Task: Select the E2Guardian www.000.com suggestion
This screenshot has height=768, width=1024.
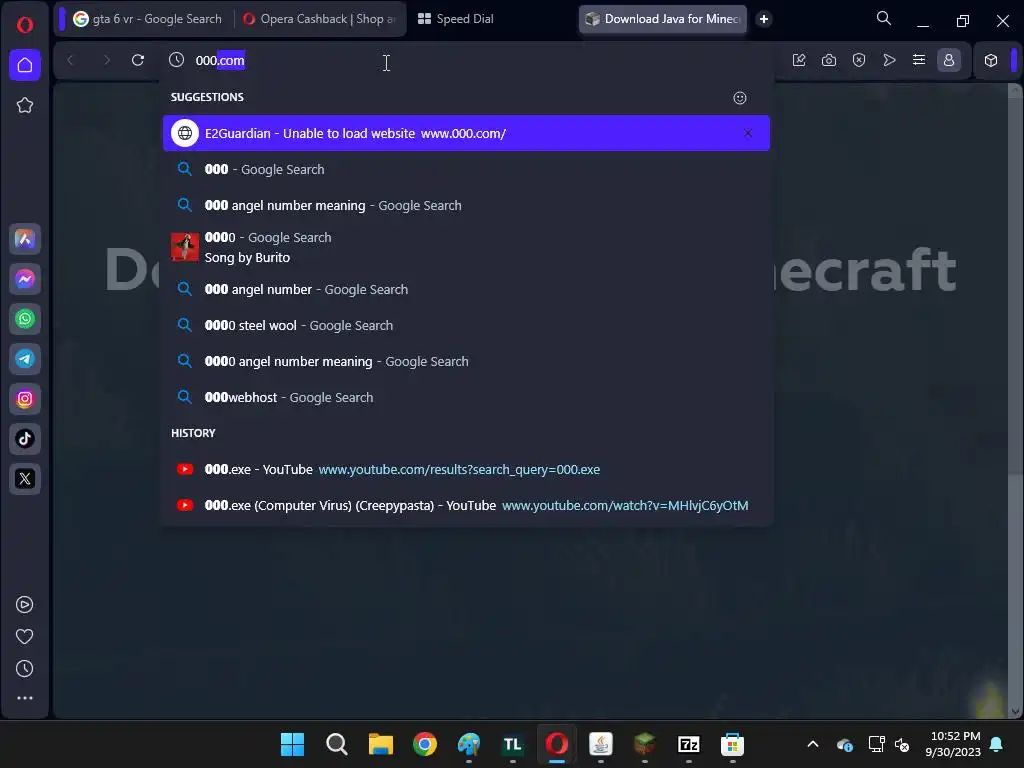Action: (x=466, y=133)
